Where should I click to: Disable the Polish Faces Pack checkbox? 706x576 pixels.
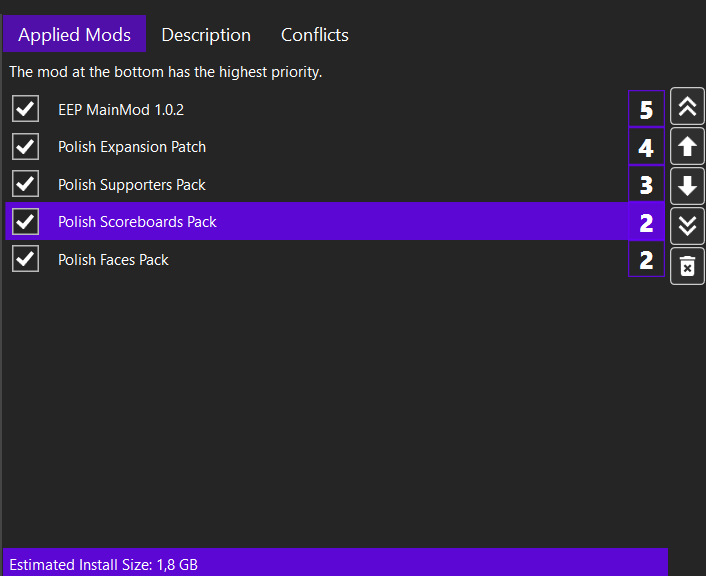pos(26,260)
